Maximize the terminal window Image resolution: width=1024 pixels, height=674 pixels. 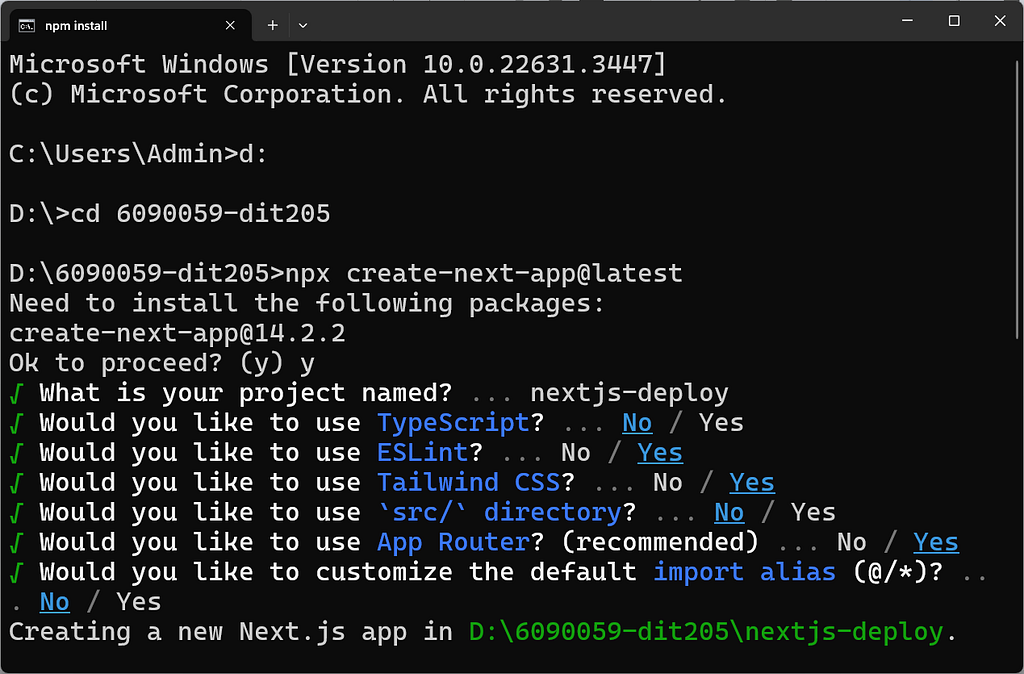coord(953,21)
